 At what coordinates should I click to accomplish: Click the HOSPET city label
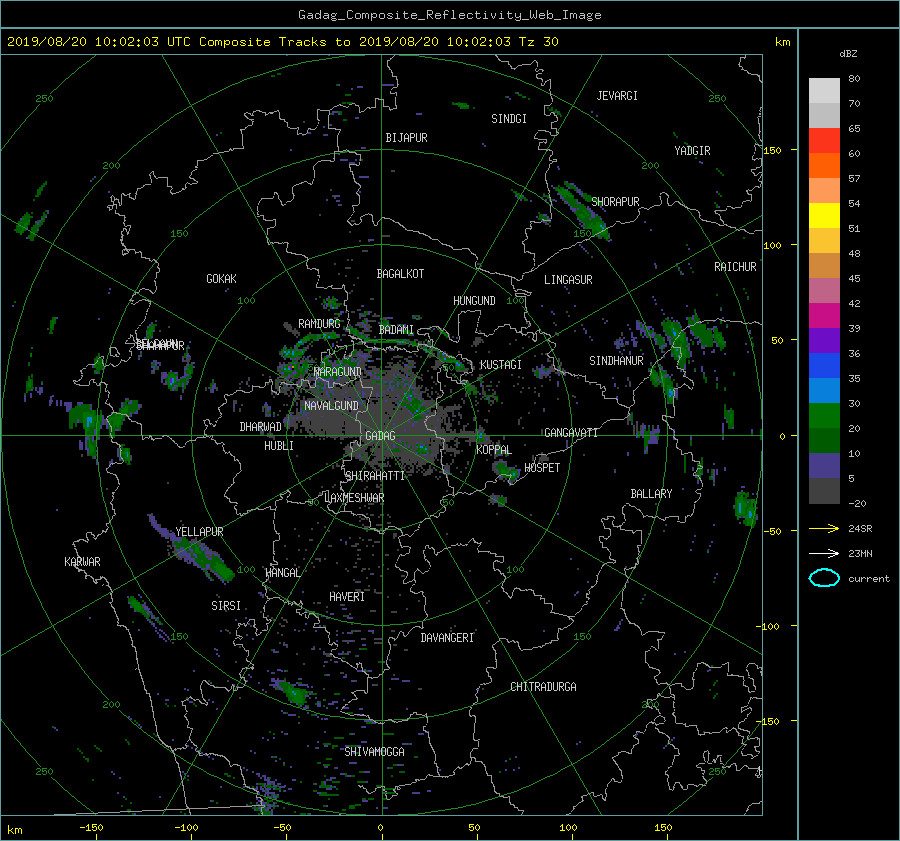[x=542, y=468]
